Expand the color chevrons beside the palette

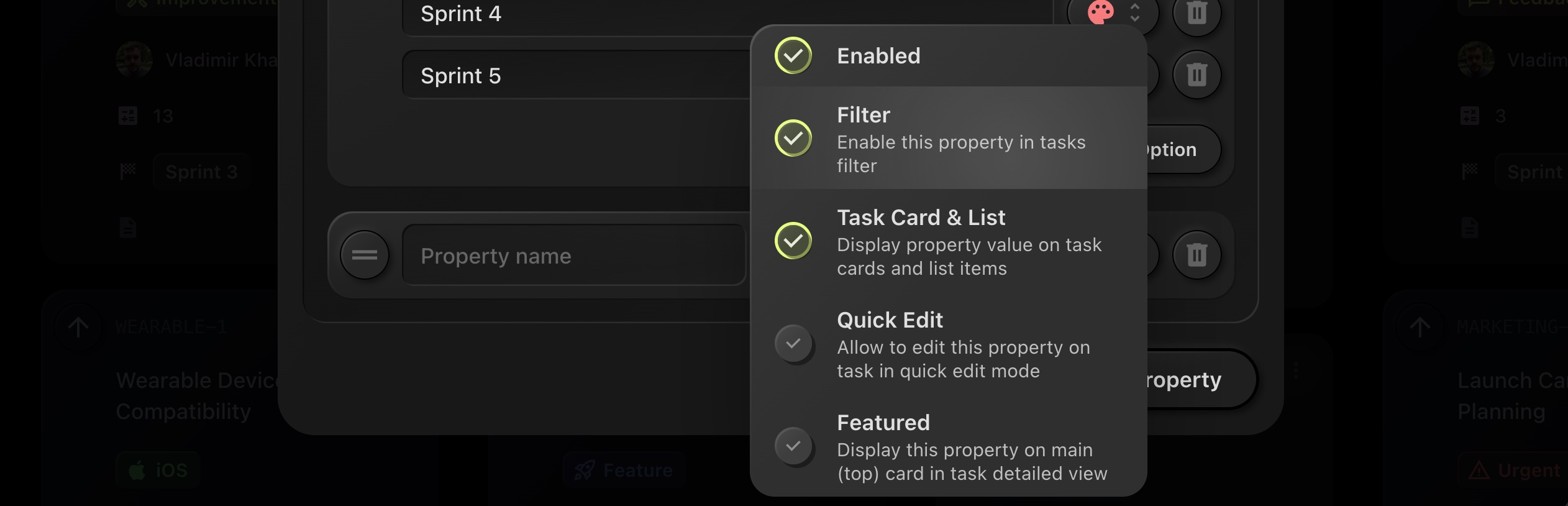click(x=1135, y=12)
